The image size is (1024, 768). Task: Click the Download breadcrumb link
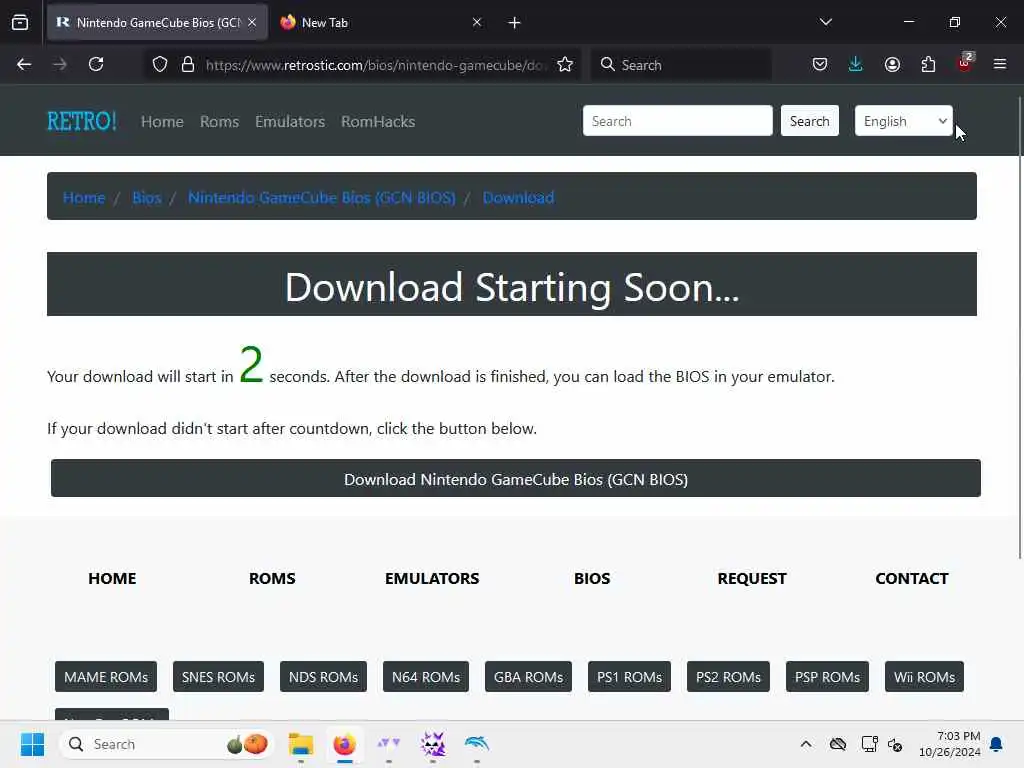pyautogui.click(x=518, y=197)
